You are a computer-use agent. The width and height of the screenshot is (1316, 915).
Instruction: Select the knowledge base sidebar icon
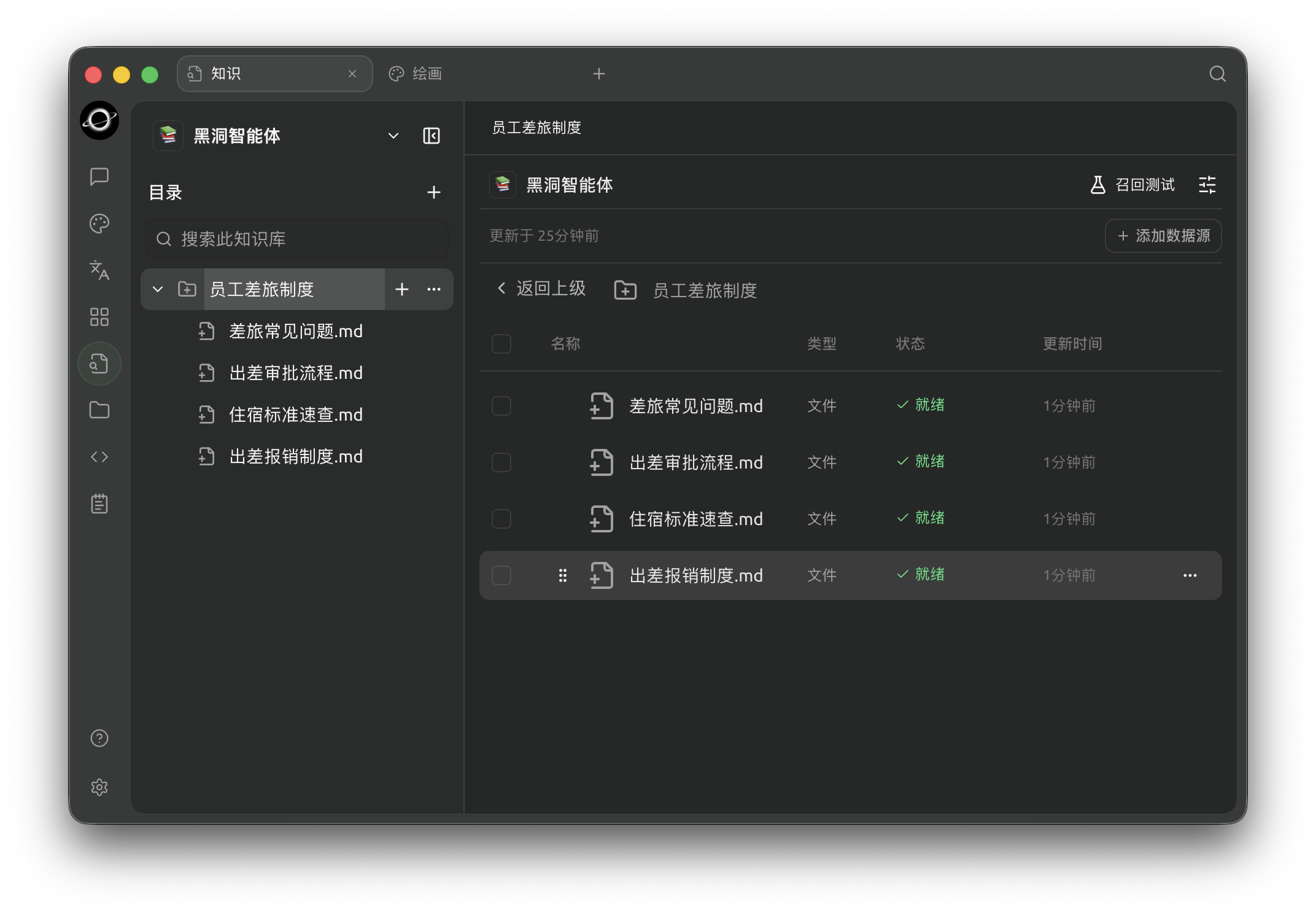(99, 364)
